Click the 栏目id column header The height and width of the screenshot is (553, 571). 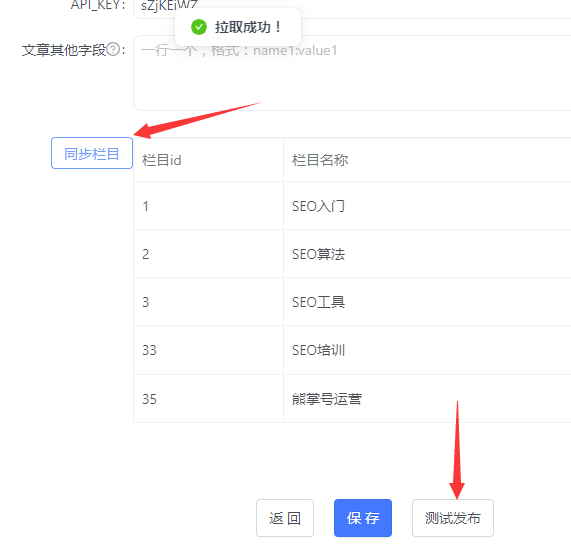tap(208, 160)
